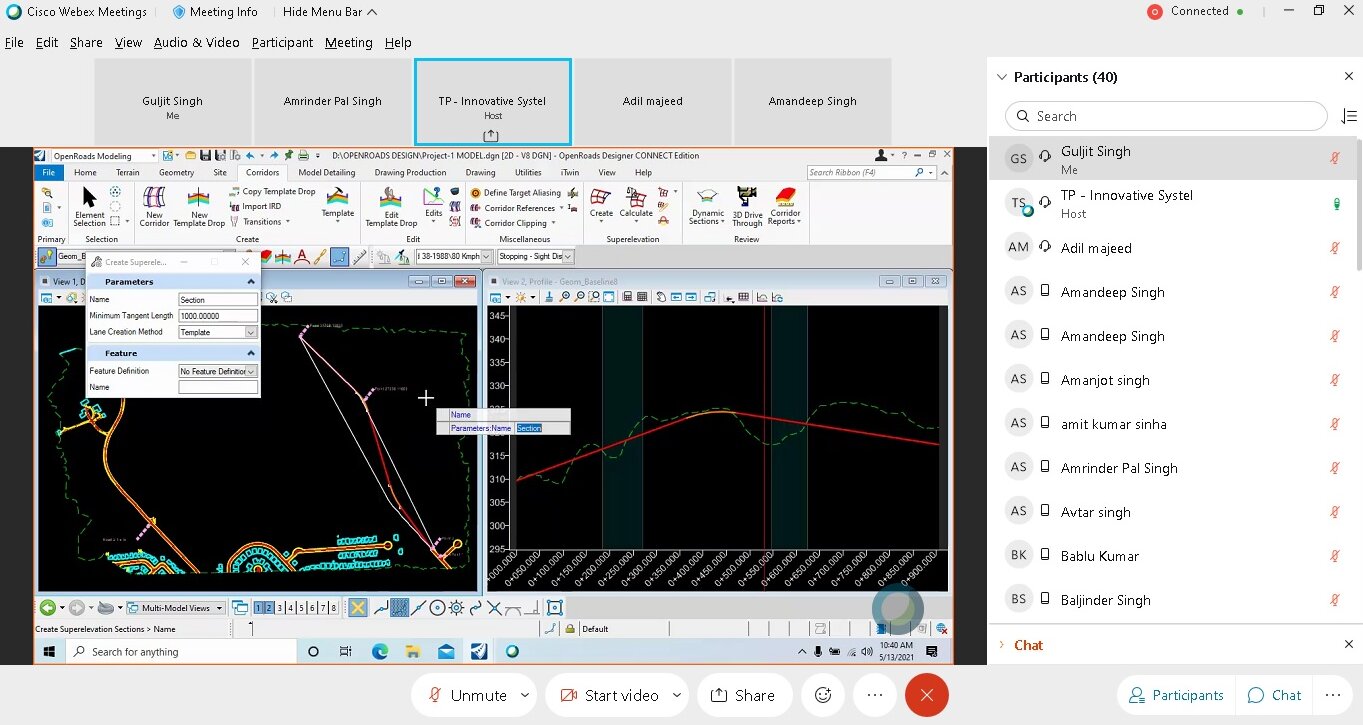
Task: Click Copy Template Drop in the ribbon
Action: pyautogui.click(x=272, y=192)
